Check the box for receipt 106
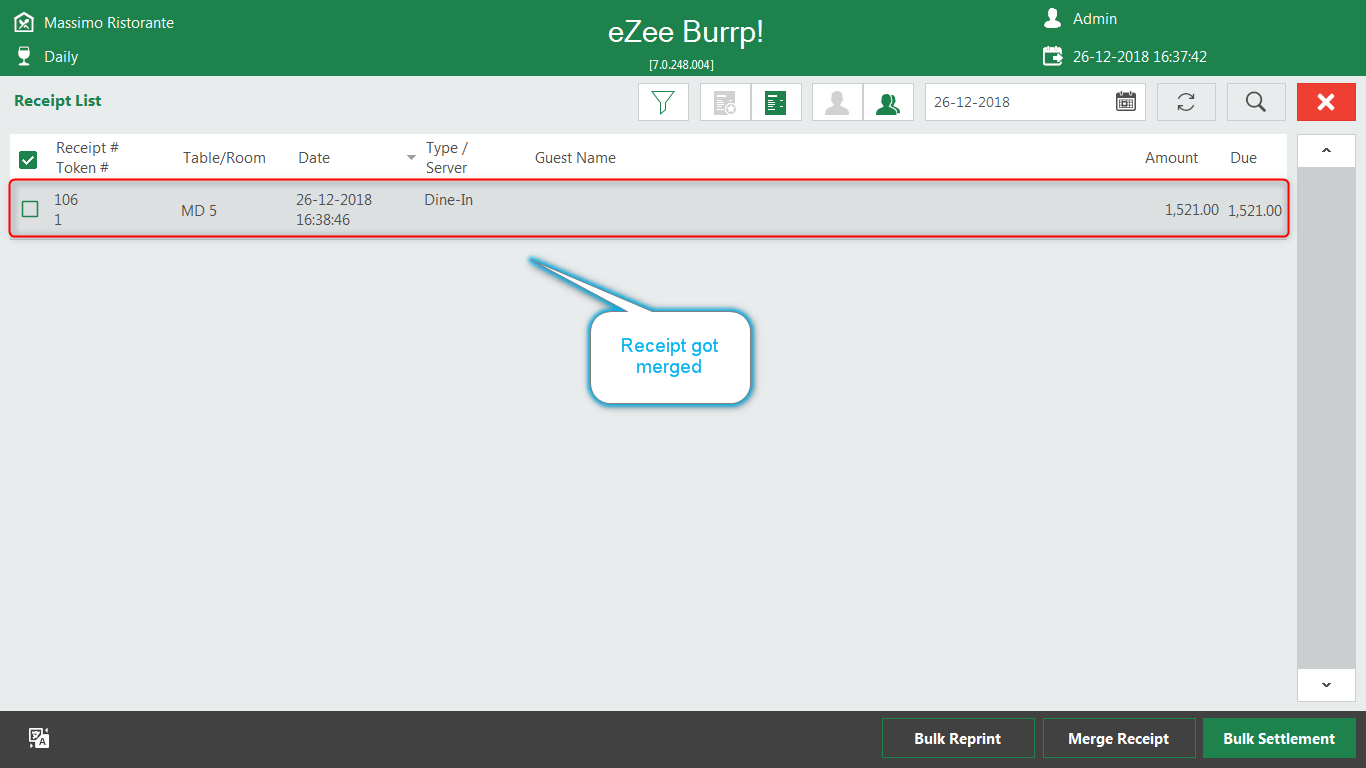Viewport: 1366px width, 768px height. [30, 209]
